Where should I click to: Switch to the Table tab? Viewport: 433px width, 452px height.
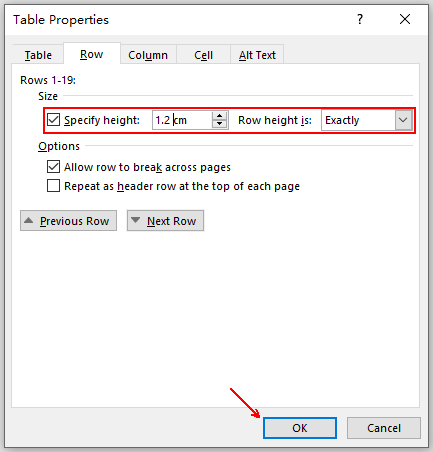(x=38, y=55)
